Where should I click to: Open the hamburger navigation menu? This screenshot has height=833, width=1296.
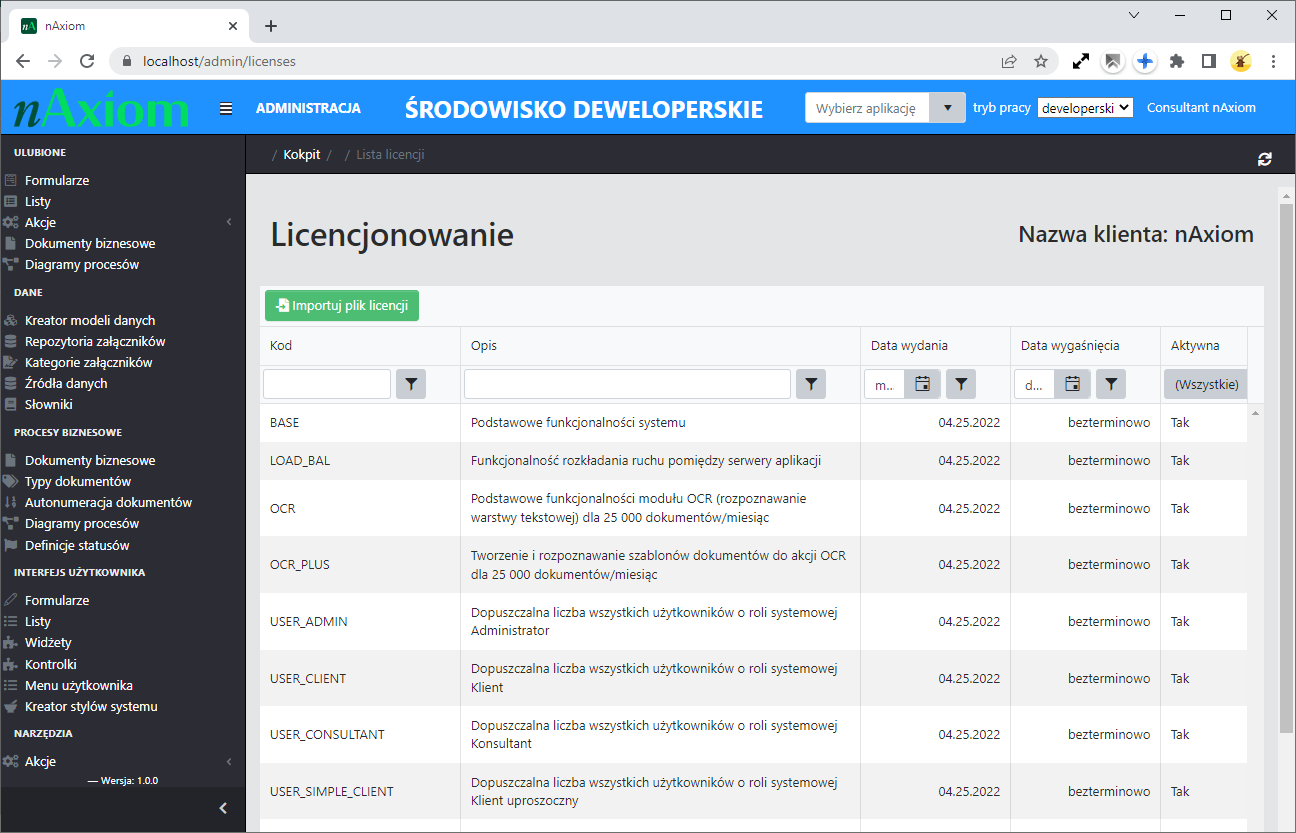(x=225, y=107)
